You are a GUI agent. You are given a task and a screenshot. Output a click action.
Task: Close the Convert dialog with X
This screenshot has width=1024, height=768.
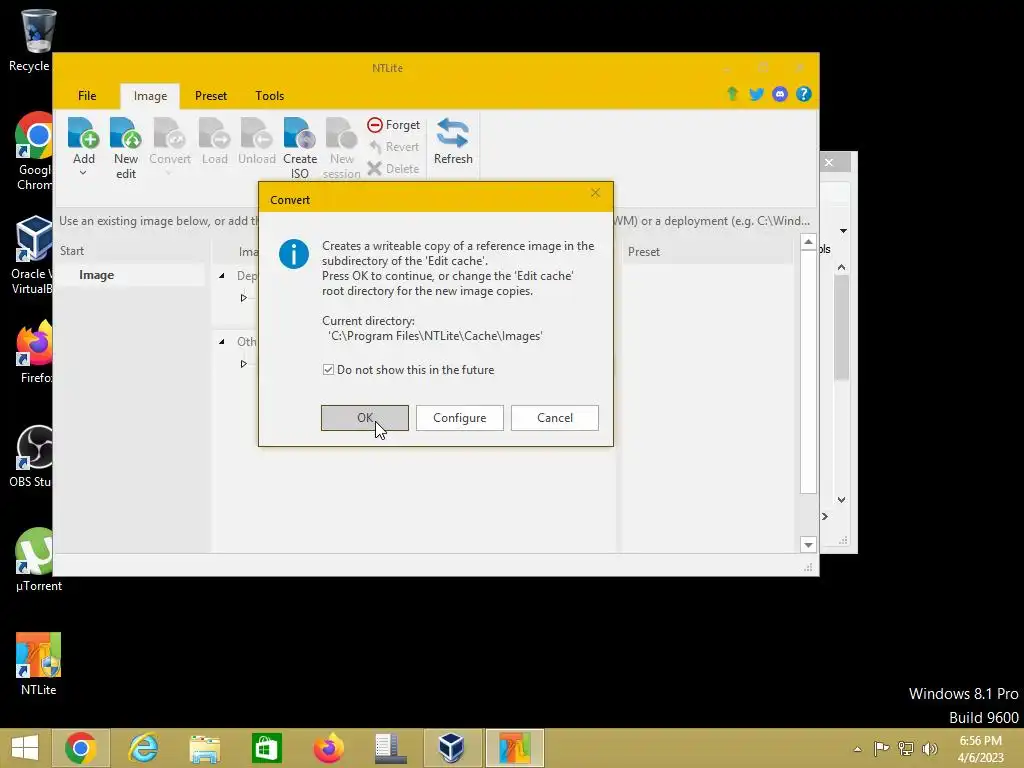pyautogui.click(x=595, y=193)
